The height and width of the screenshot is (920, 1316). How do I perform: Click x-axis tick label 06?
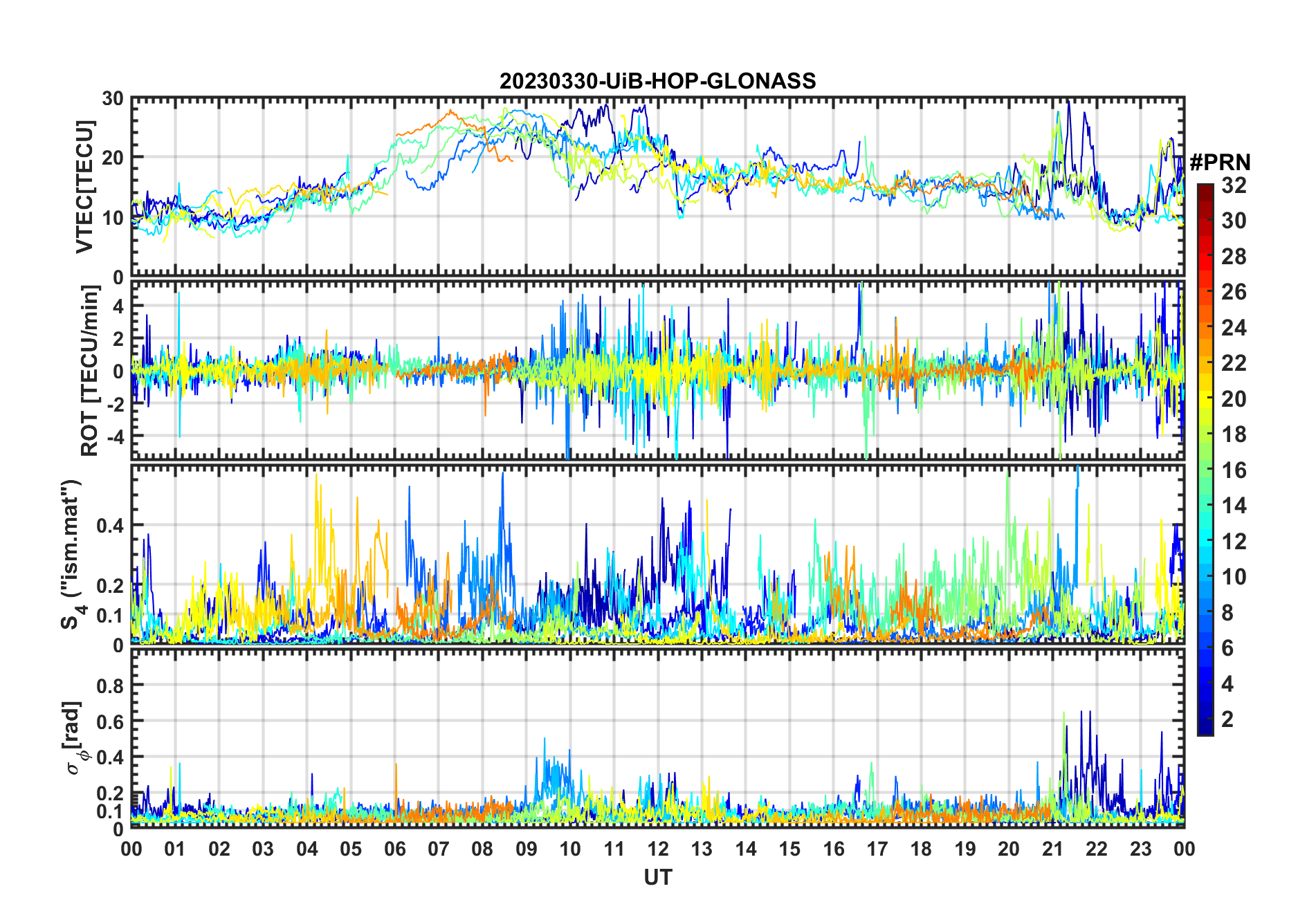394,849
